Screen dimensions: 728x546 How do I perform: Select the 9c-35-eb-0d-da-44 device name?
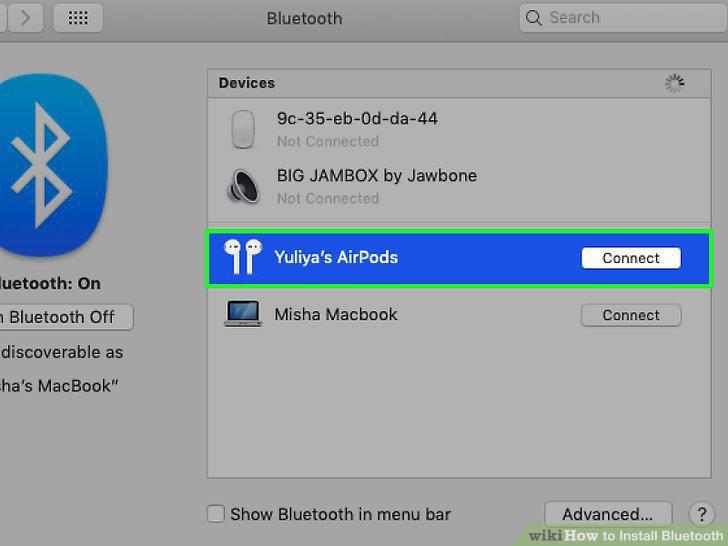[x=357, y=118]
